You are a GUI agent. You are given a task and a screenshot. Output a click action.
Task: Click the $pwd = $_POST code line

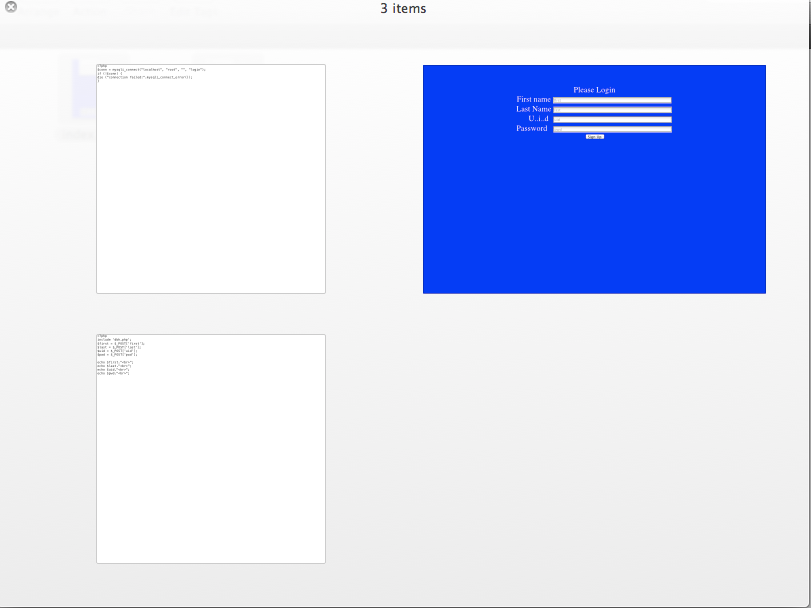click(x=117, y=355)
